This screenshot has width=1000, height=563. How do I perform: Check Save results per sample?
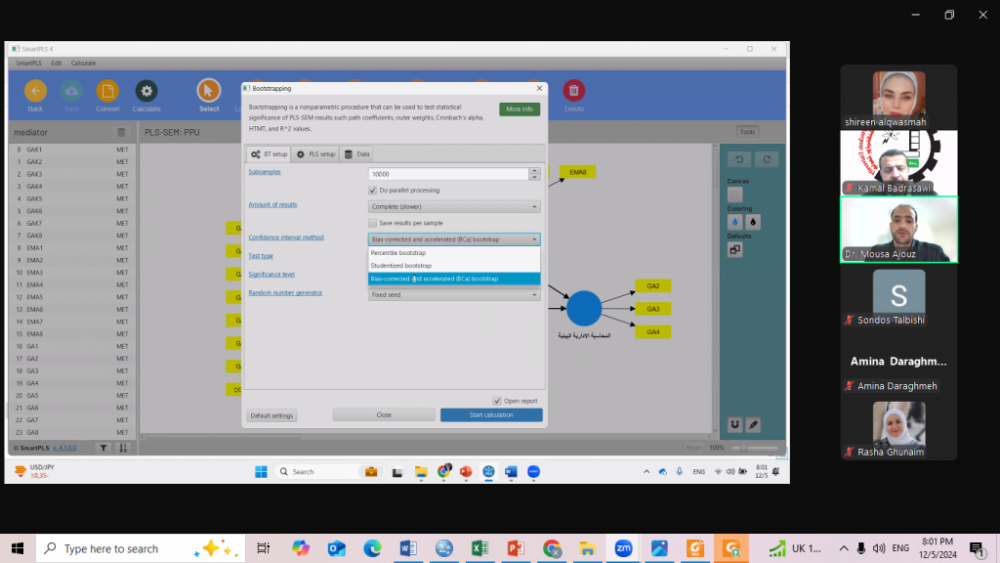(372, 223)
